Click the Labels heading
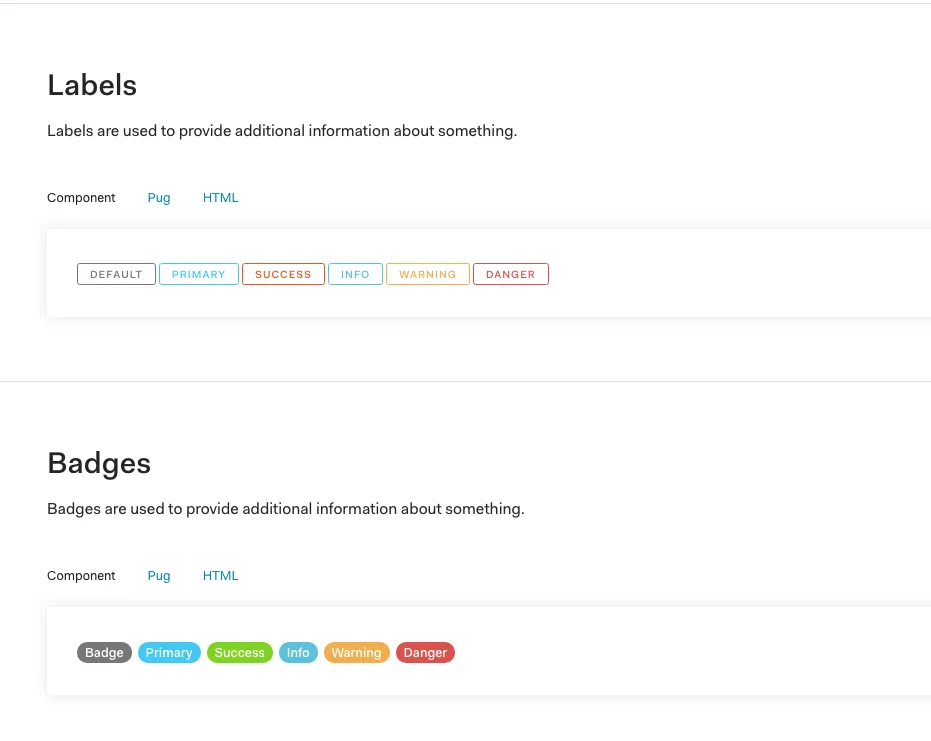Image resolution: width=931 pixels, height=741 pixels. (x=91, y=85)
